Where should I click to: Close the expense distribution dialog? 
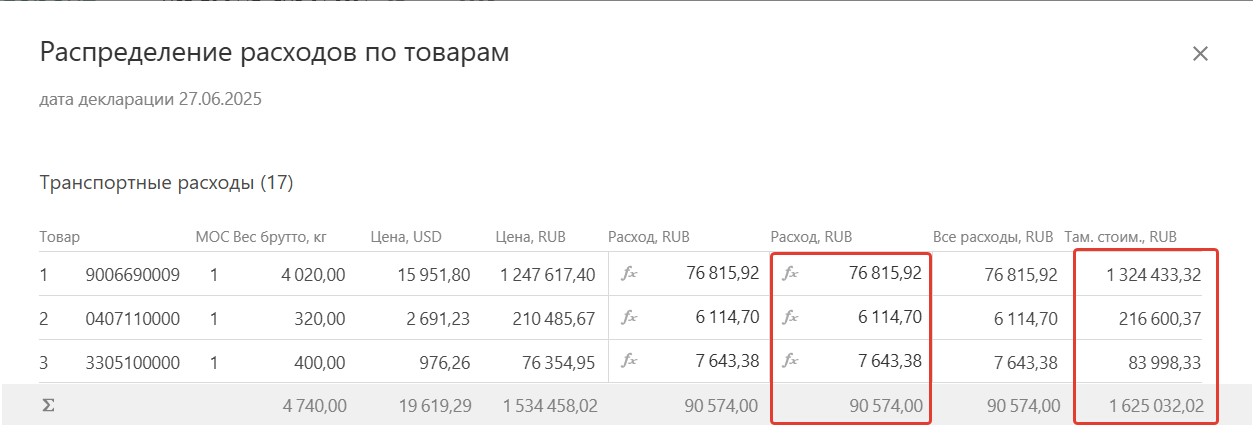tap(1200, 54)
